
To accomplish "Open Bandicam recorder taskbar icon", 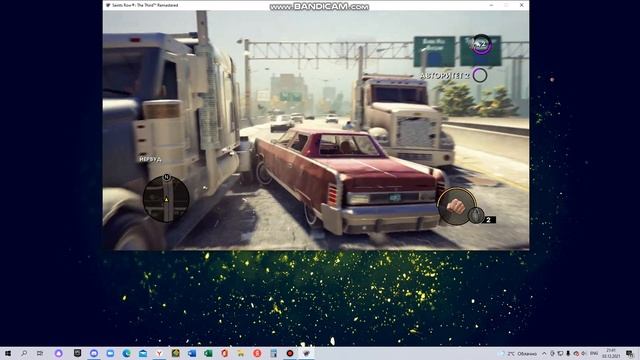I will [x=290, y=353].
